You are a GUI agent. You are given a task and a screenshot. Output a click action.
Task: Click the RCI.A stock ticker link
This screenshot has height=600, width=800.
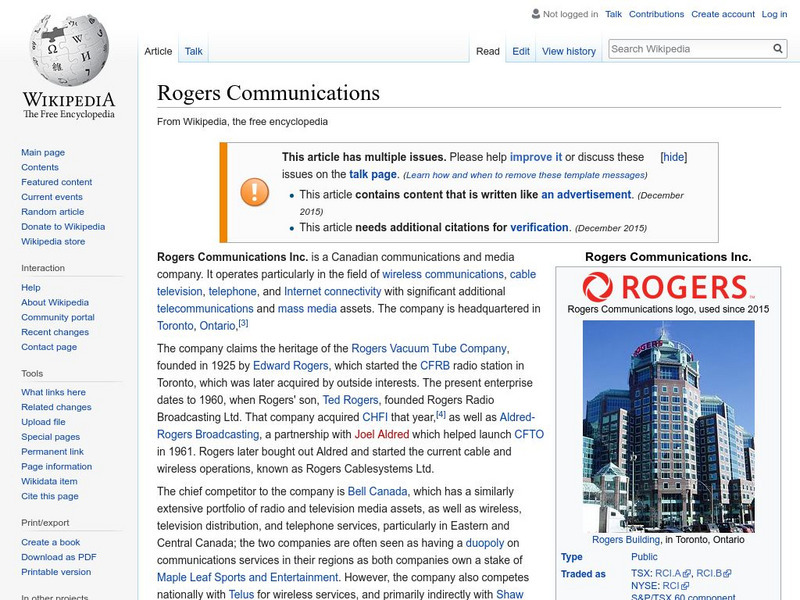(672, 574)
